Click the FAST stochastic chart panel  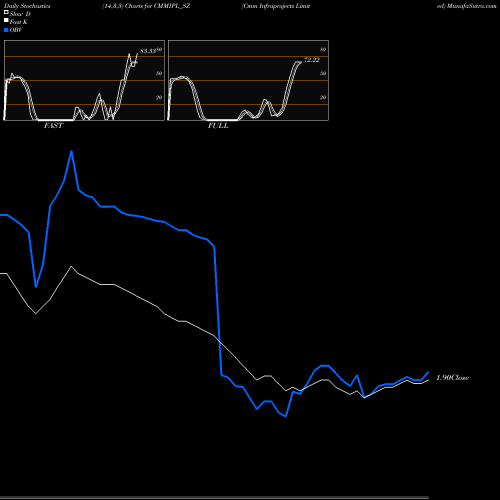(x=84, y=80)
